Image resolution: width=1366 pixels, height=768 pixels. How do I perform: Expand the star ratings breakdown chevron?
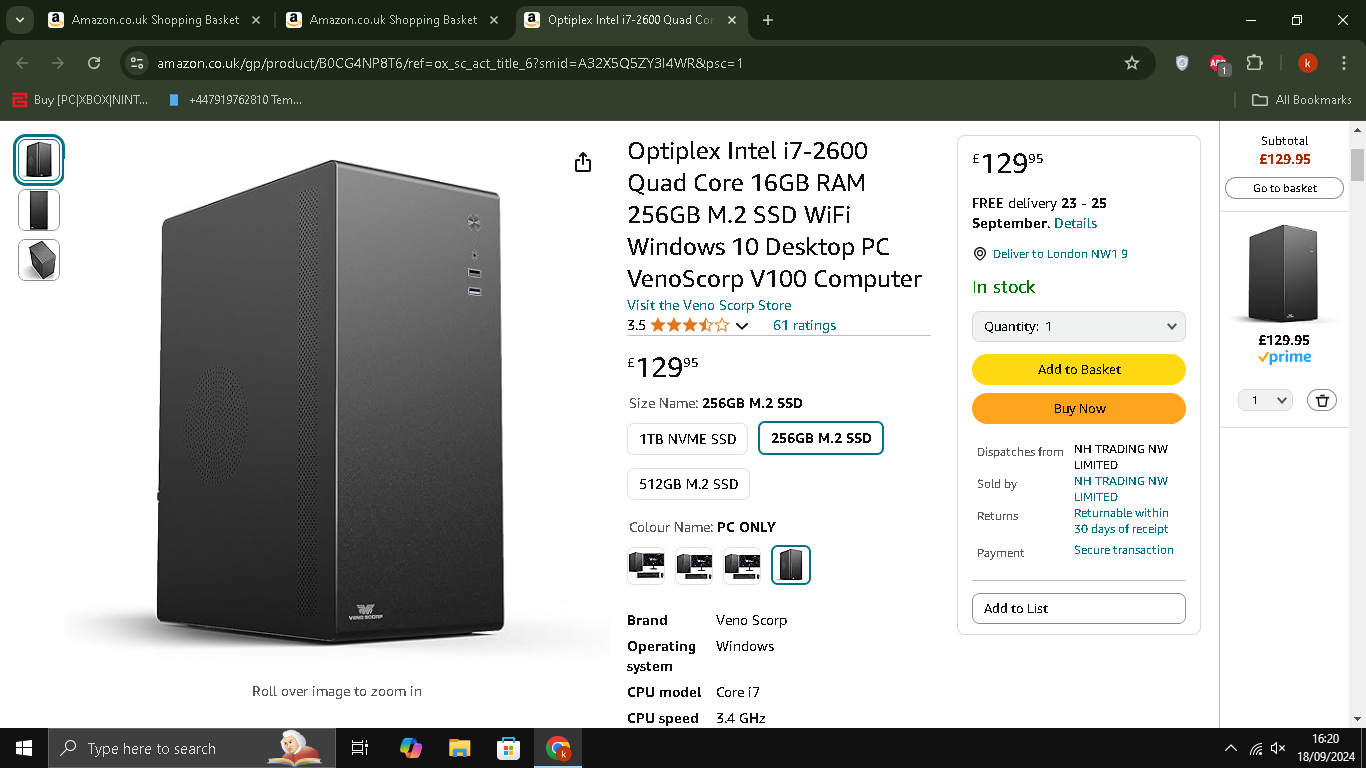[x=742, y=325]
